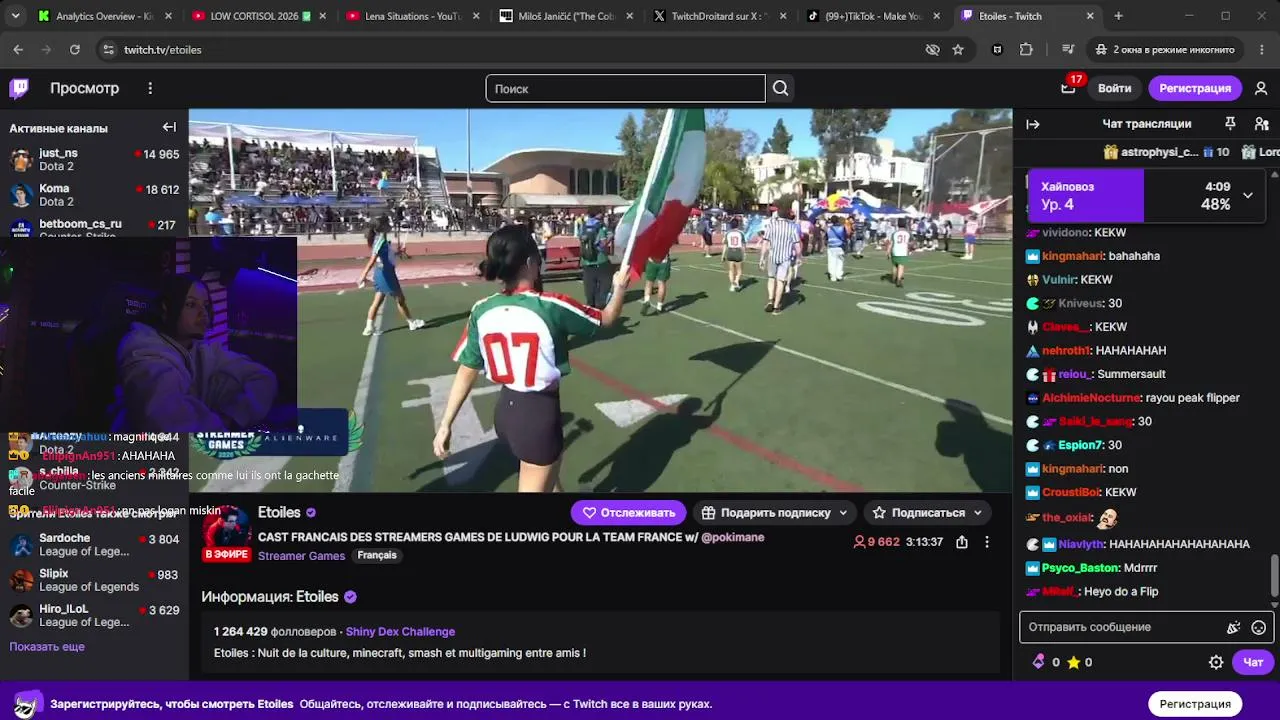Open the Просмотр browse page
The height and width of the screenshot is (720, 1280).
tap(84, 88)
